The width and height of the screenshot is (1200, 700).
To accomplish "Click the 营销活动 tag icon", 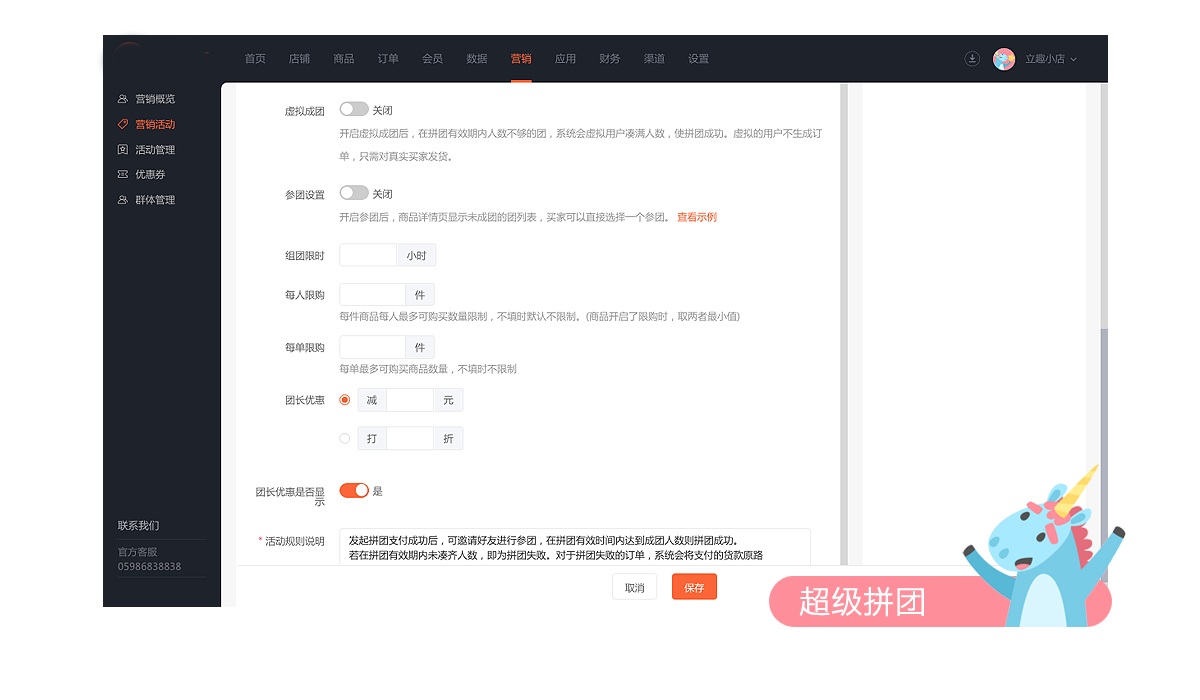I will [x=123, y=124].
